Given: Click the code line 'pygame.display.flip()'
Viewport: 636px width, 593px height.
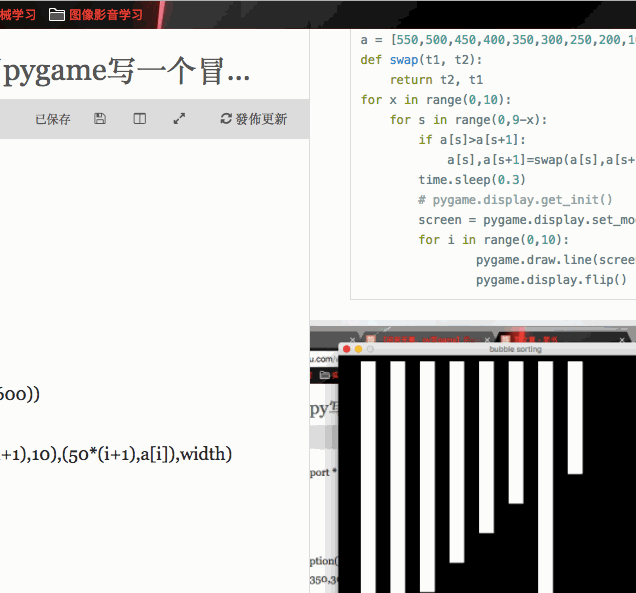Looking at the screenshot, I should (x=552, y=280).
